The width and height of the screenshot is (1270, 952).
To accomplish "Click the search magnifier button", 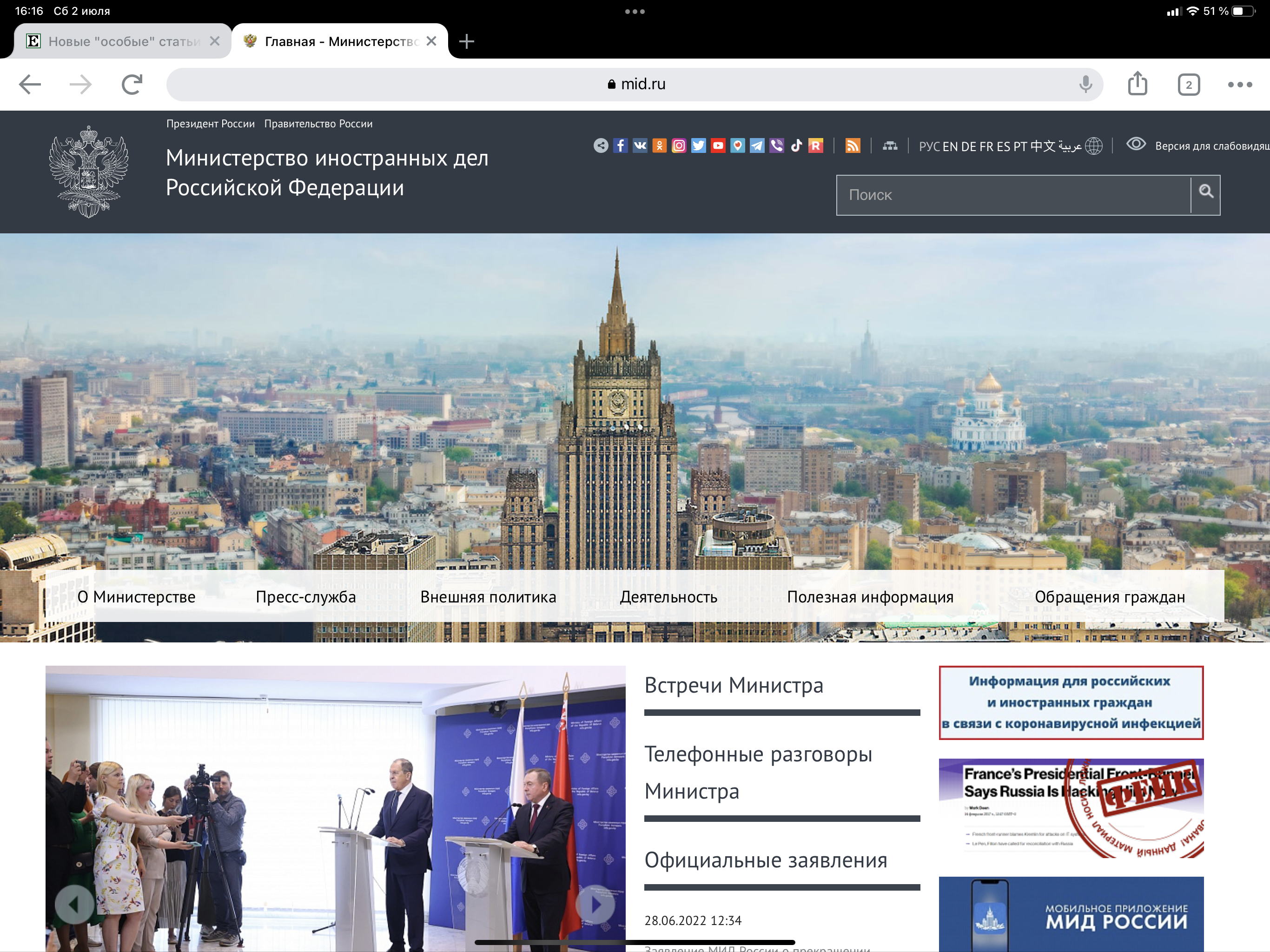I will 1205,193.
